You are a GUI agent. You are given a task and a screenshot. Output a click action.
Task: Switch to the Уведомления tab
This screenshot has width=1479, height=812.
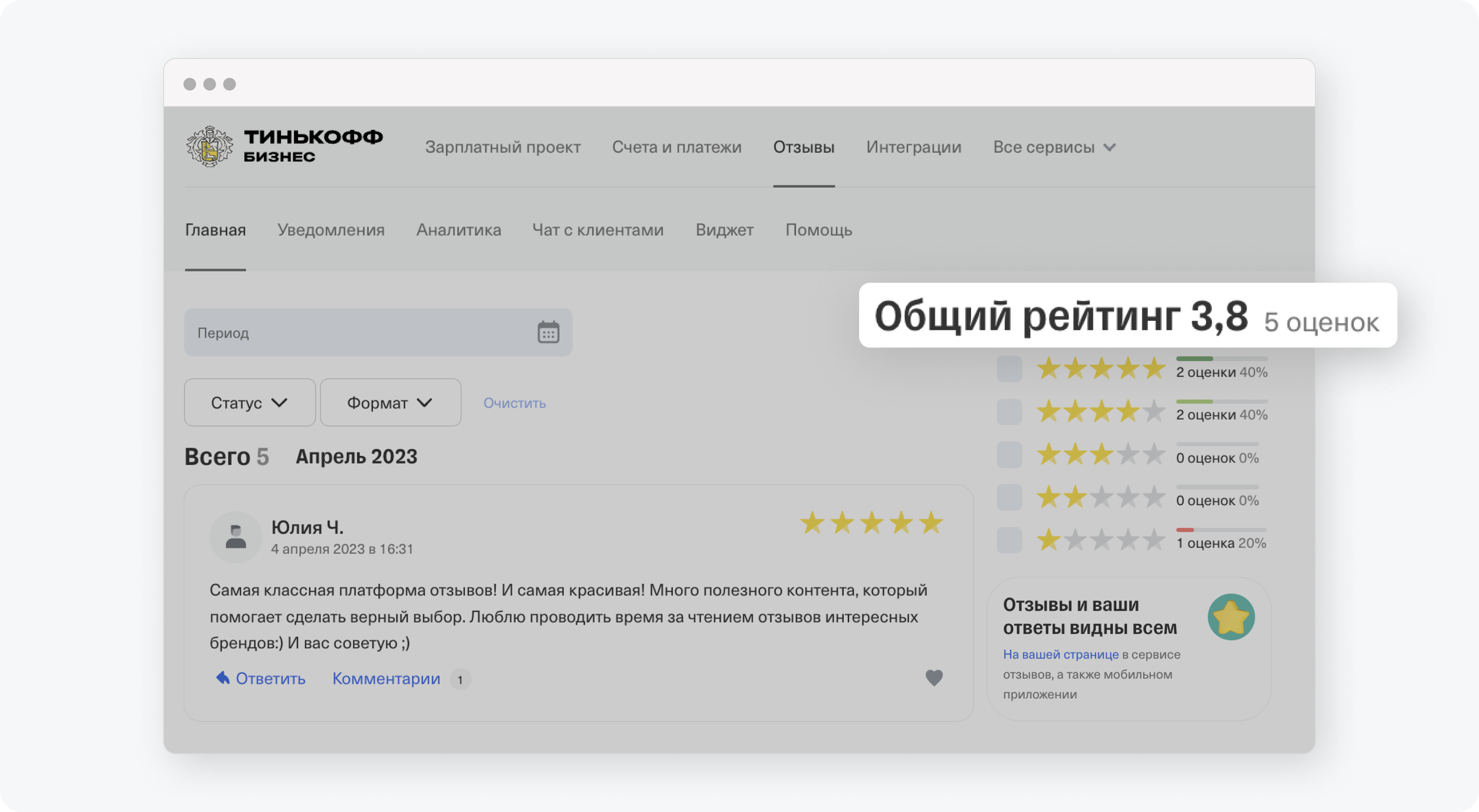pos(331,230)
